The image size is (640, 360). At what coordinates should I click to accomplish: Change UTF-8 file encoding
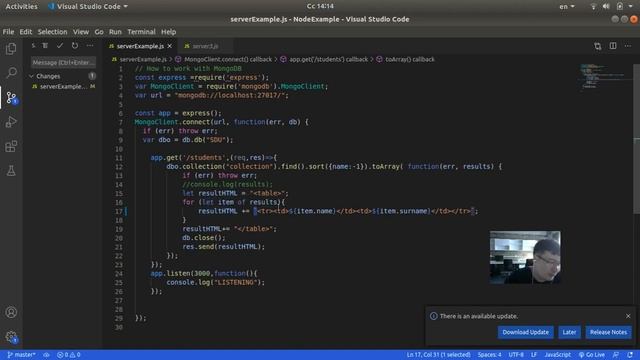516,355
